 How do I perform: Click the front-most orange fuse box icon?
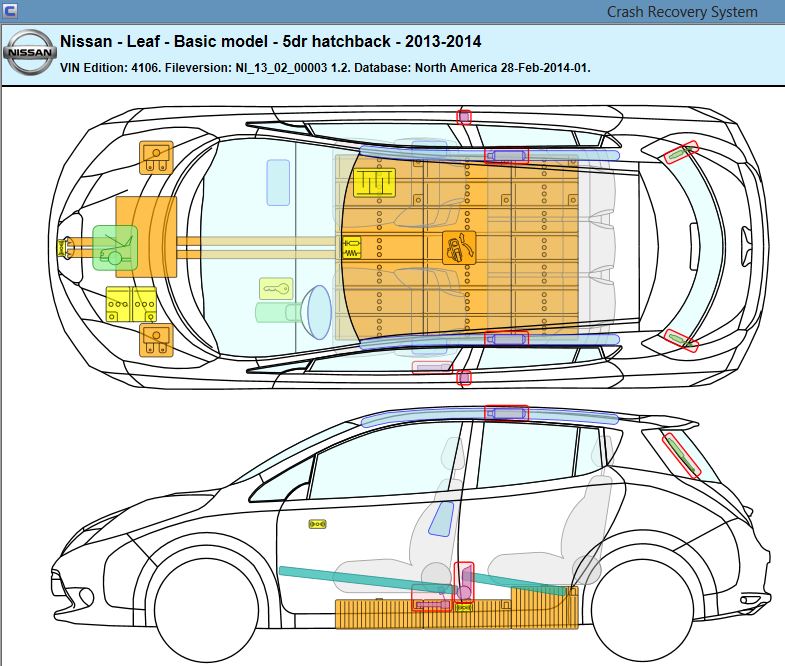coord(156,157)
